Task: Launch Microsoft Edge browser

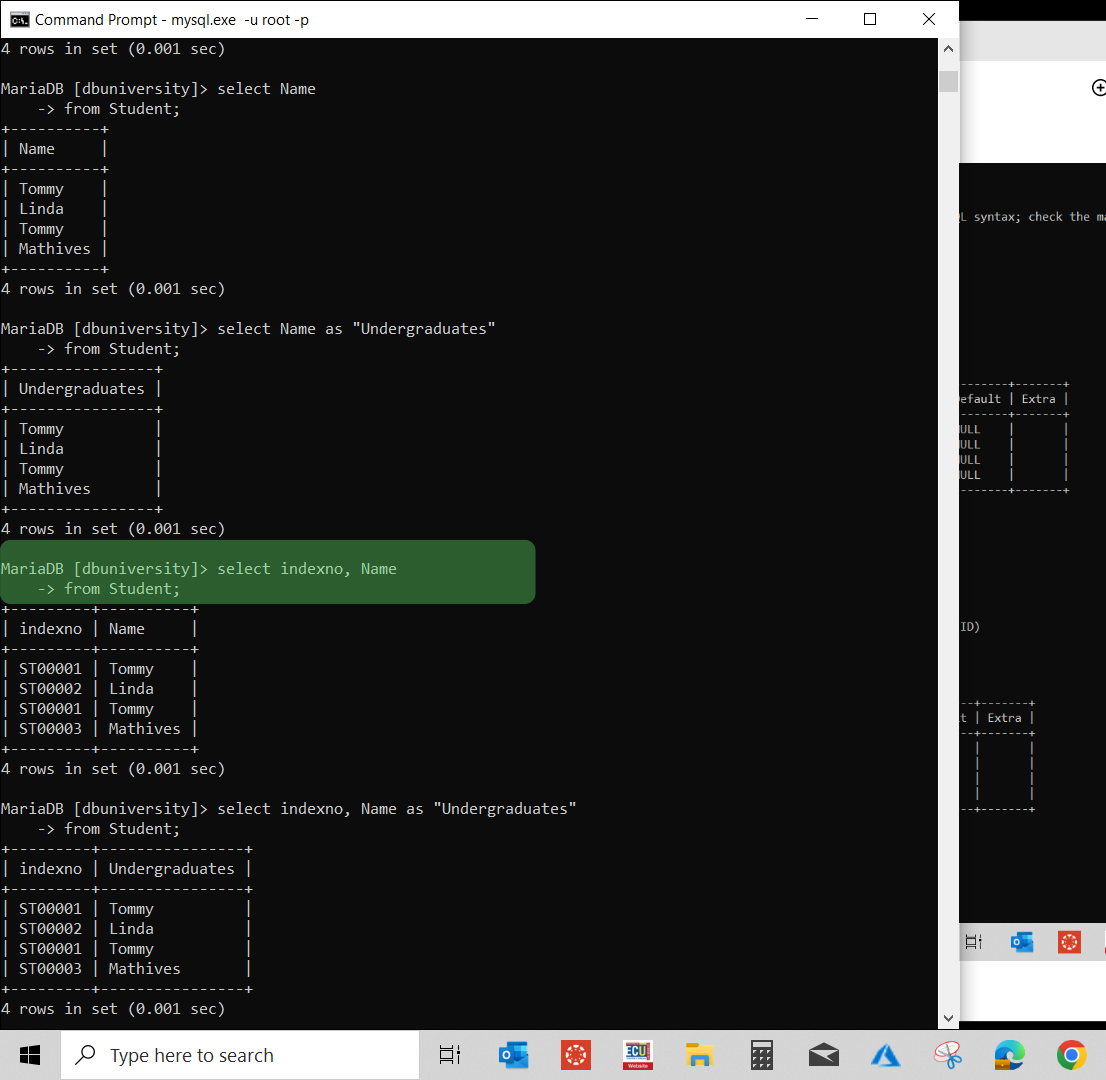Action: (x=1009, y=1054)
